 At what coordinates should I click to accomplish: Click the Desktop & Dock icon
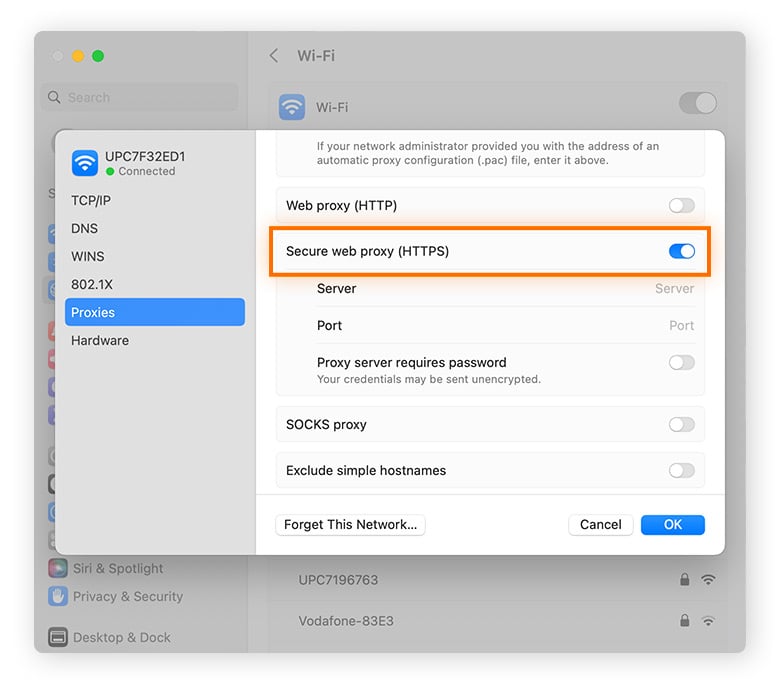pos(58,637)
